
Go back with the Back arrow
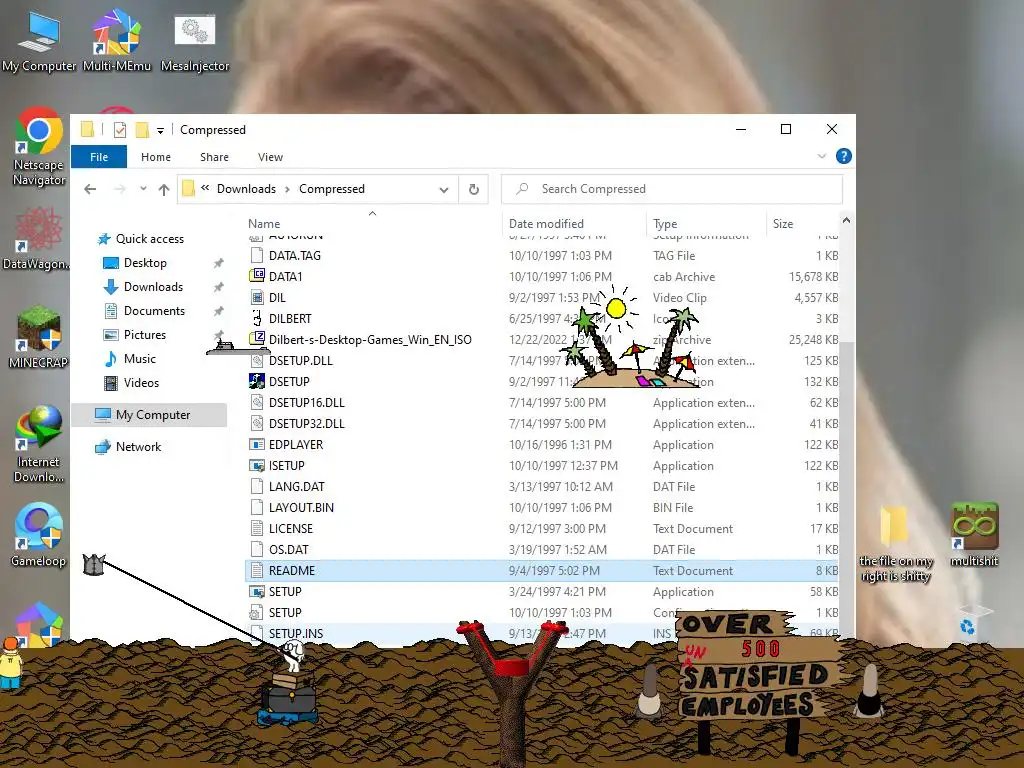[90, 189]
